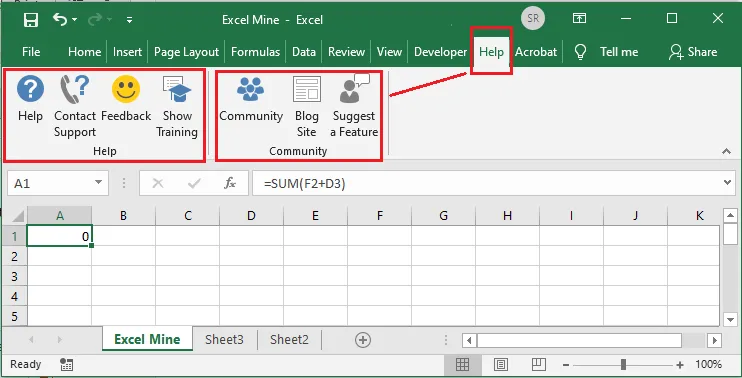Click the greyed Redo arrow icon

point(96,19)
